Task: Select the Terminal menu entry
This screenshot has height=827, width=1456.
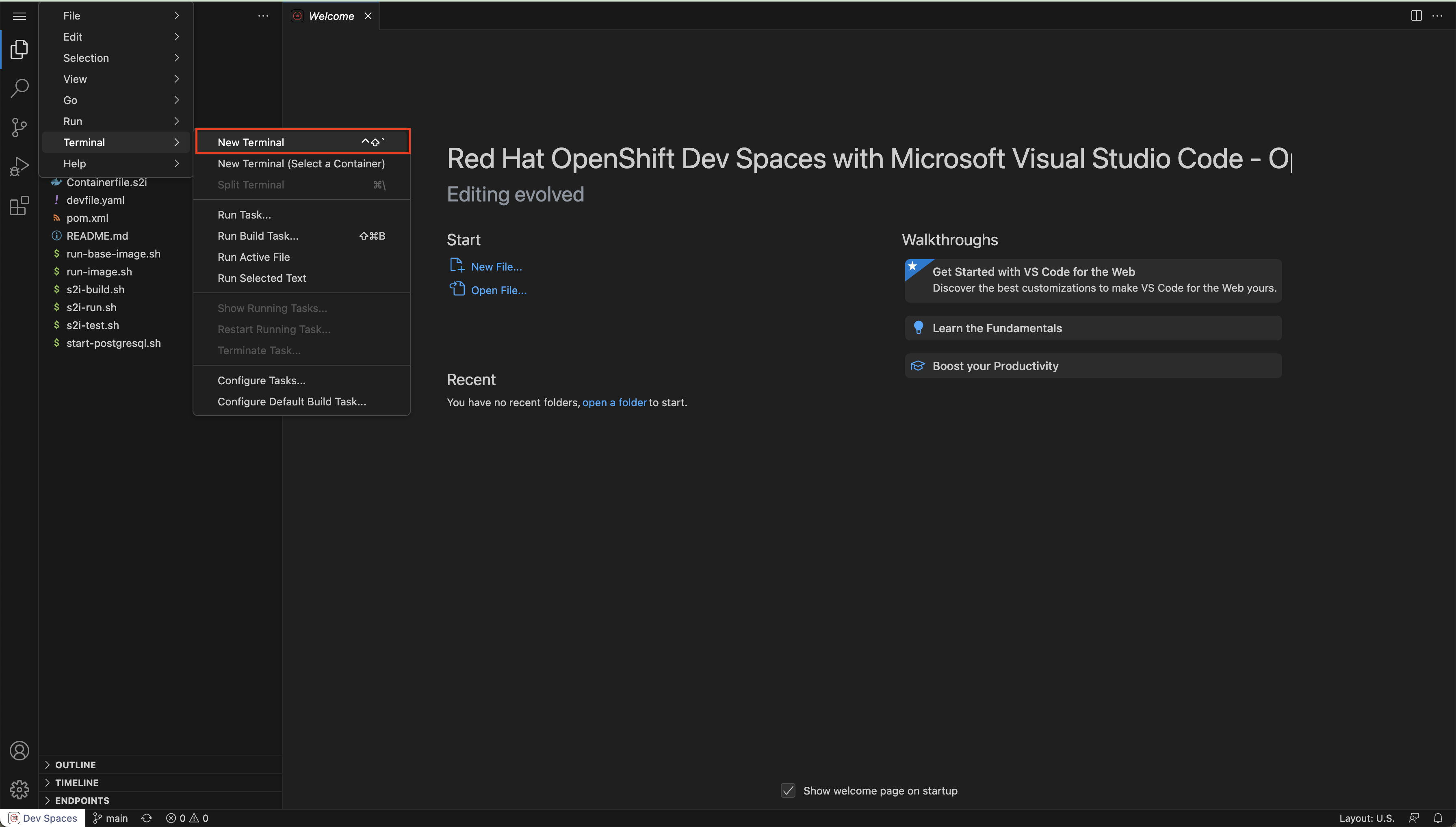Action: click(x=117, y=143)
